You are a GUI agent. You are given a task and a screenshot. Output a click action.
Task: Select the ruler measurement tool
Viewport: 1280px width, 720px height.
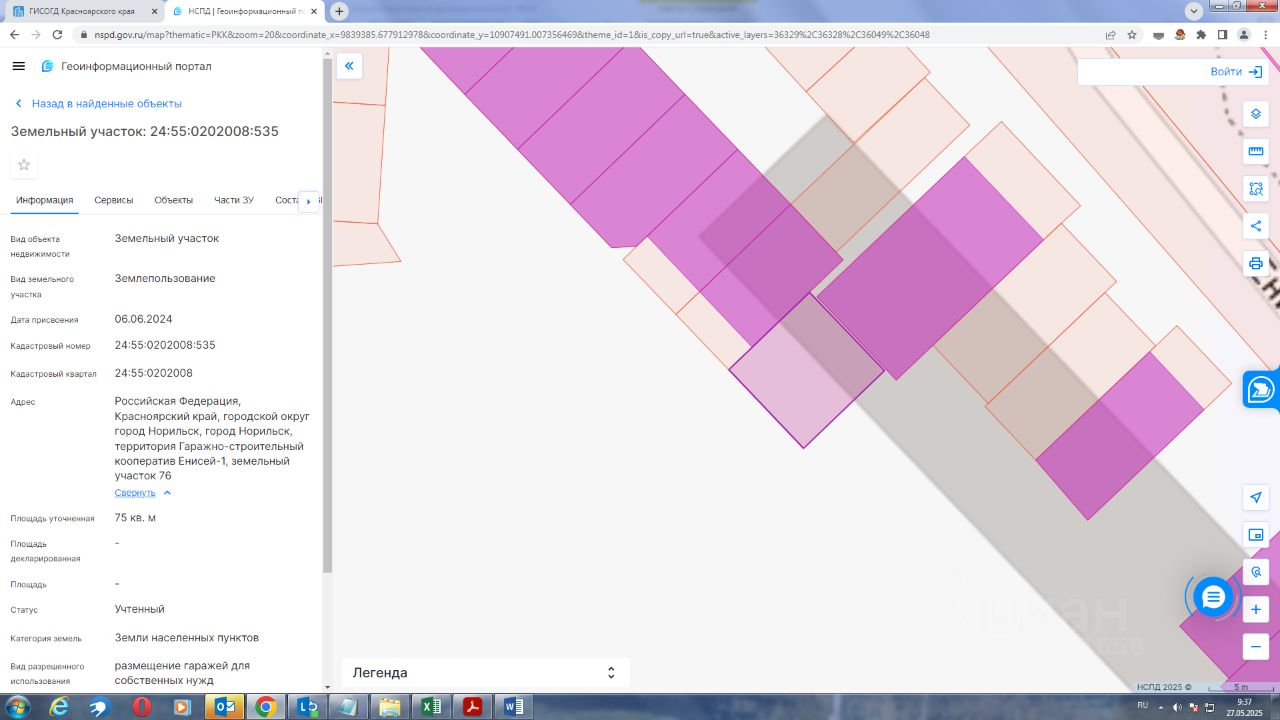click(x=1256, y=151)
